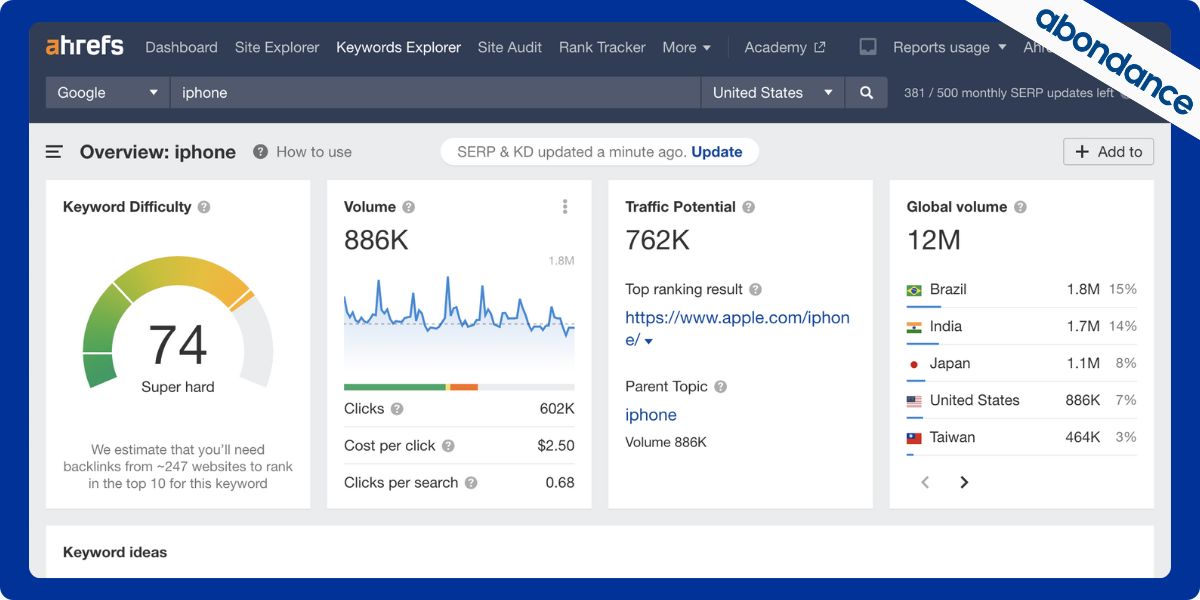Open the apple.com/iphone top ranking URL
The image size is (1200, 600).
point(737,328)
